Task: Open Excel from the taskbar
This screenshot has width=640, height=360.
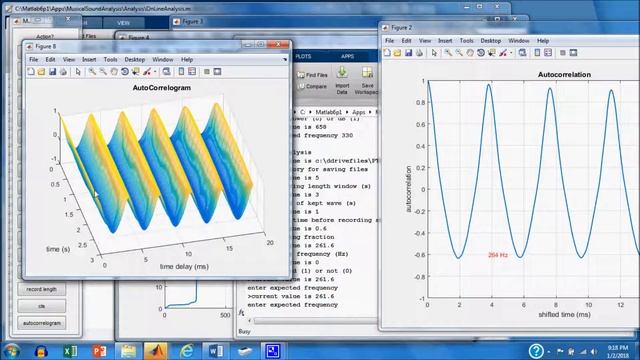Action: (x=70, y=351)
